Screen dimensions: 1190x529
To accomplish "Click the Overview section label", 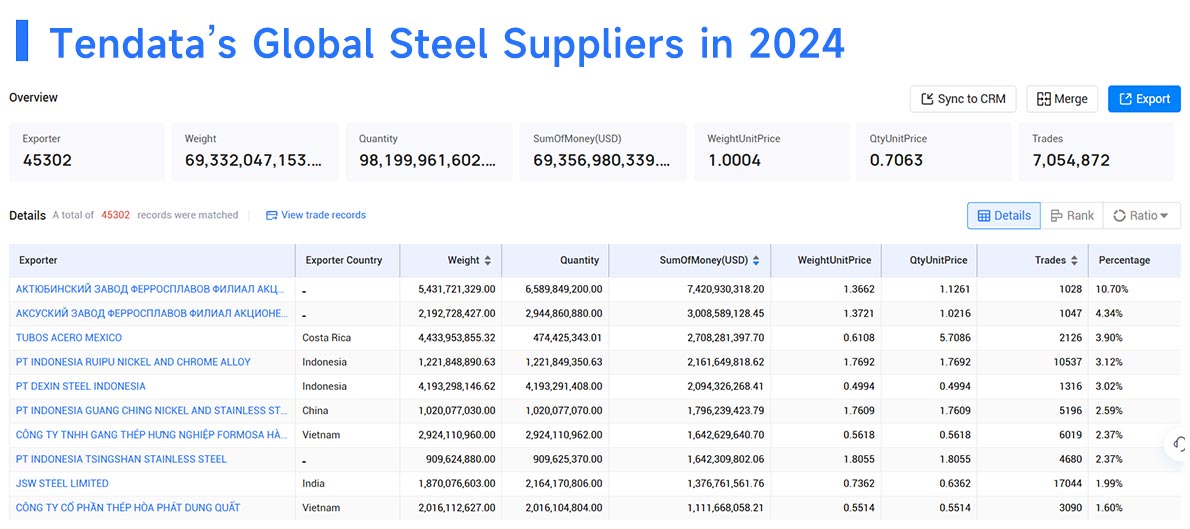I will tap(33, 97).
